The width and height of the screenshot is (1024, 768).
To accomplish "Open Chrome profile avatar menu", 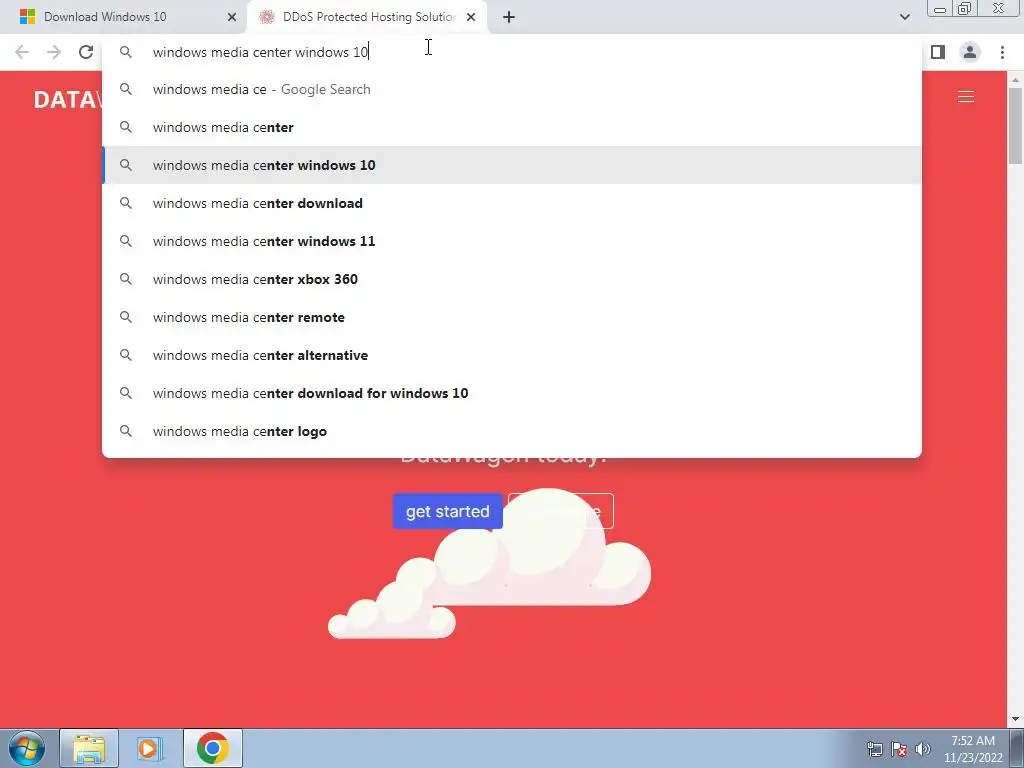I will coord(970,52).
